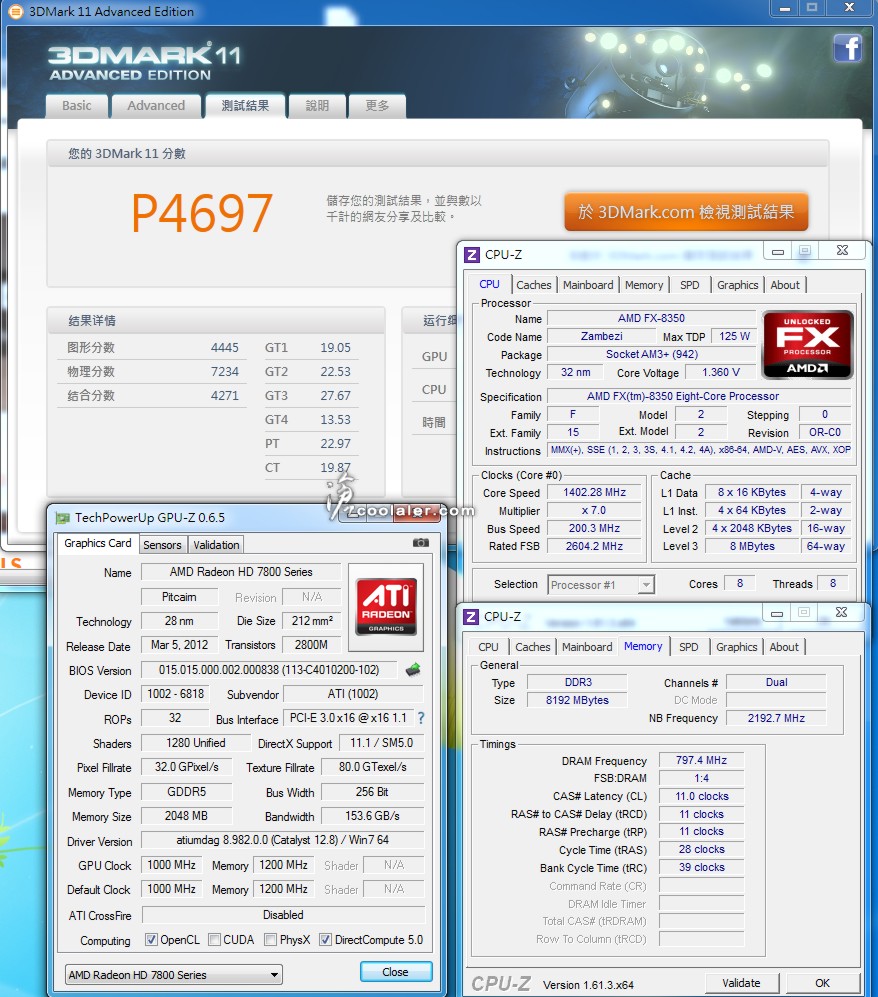The height and width of the screenshot is (997, 878).
Task: Click the Specification field in CPU-Z
Action: pyautogui.click(x=699, y=397)
